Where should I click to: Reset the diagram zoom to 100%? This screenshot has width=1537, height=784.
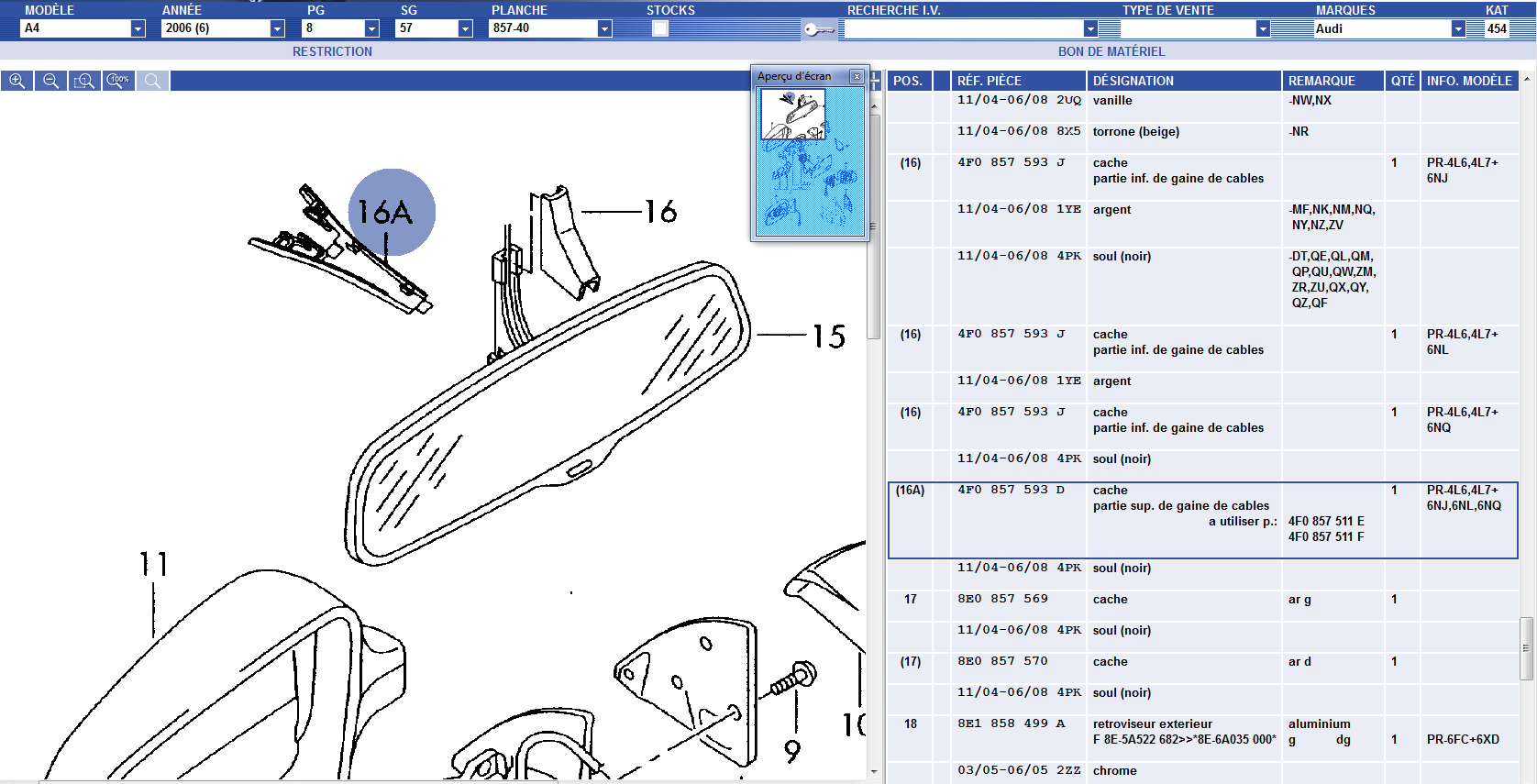(x=118, y=81)
